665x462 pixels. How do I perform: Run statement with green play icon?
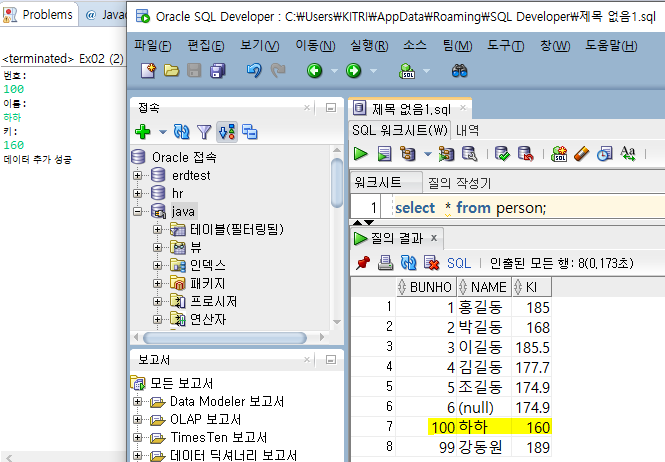(360, 154)
